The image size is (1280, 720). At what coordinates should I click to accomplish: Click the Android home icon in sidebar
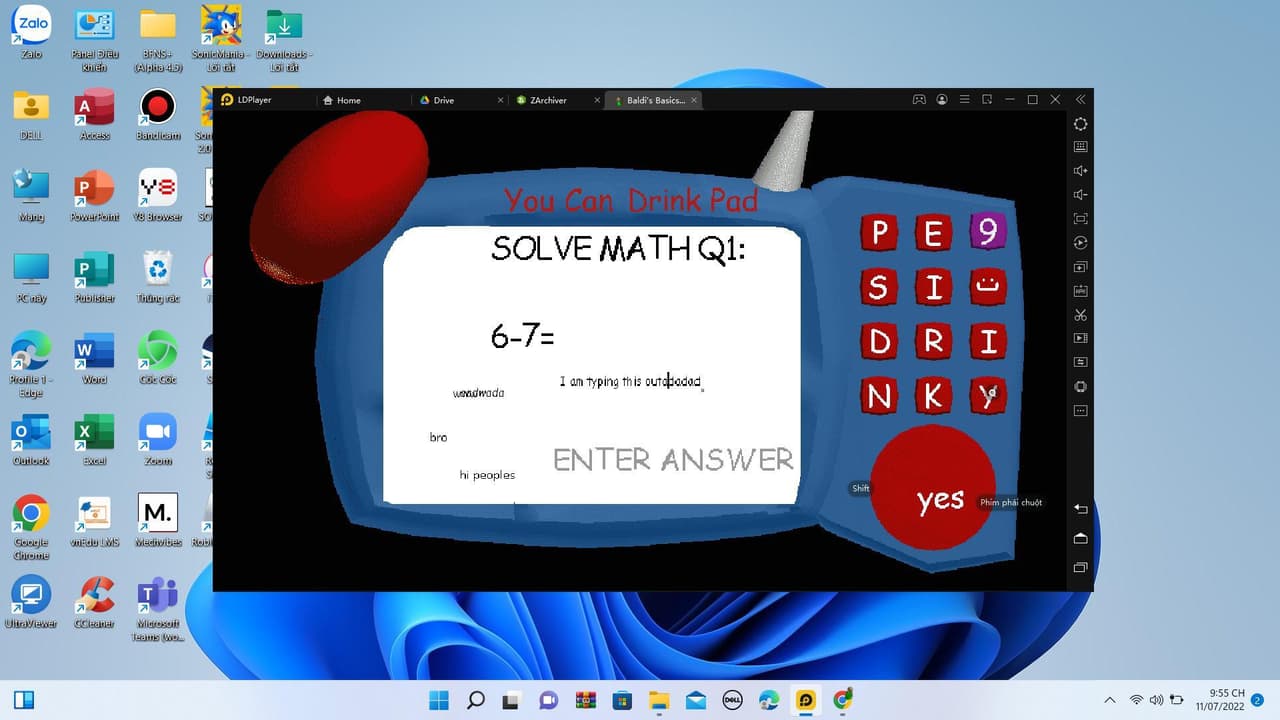point(1080,539)
